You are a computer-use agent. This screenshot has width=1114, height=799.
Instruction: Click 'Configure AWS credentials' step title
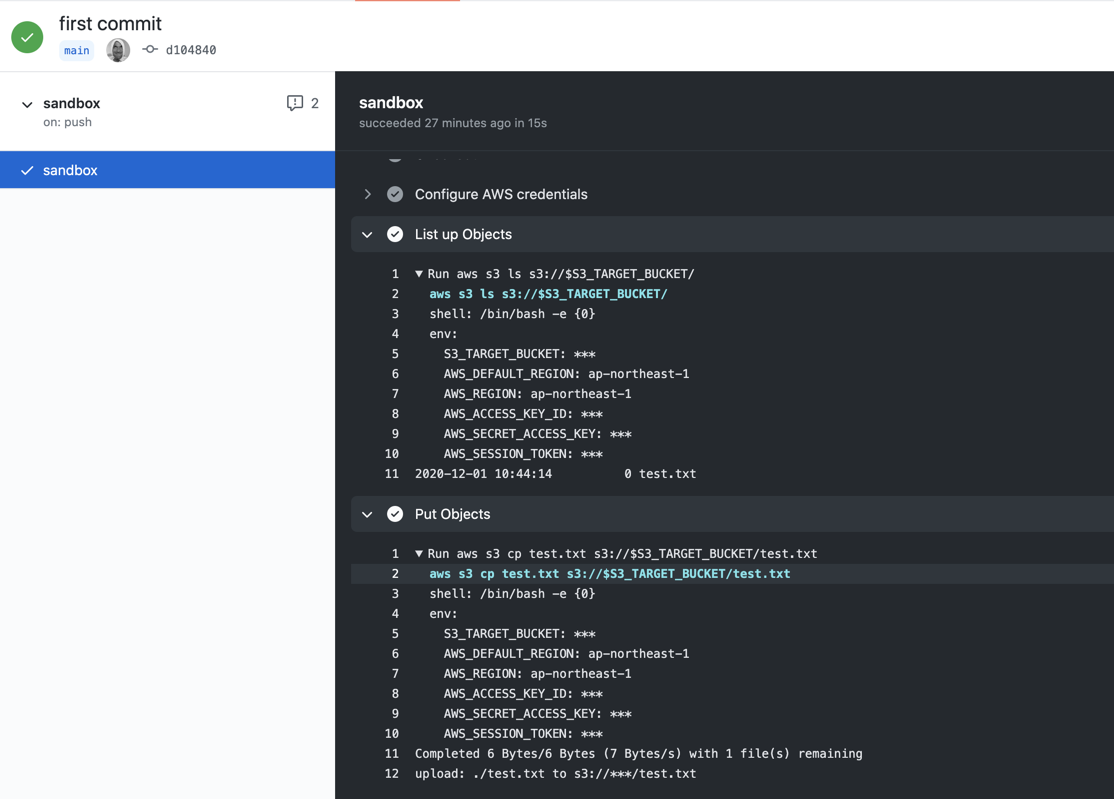point(501,194)
